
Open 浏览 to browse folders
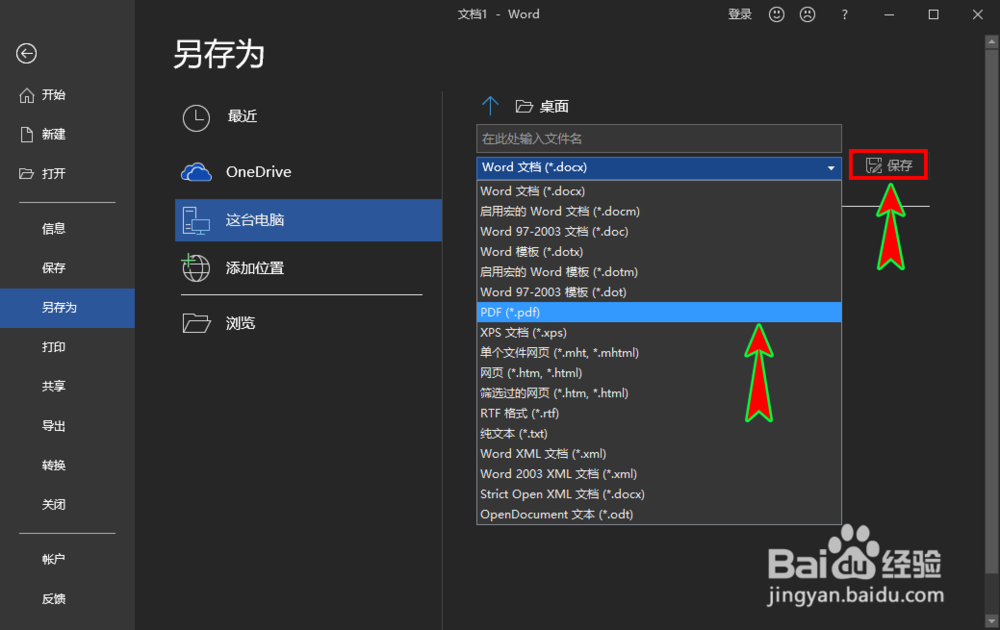308,323
